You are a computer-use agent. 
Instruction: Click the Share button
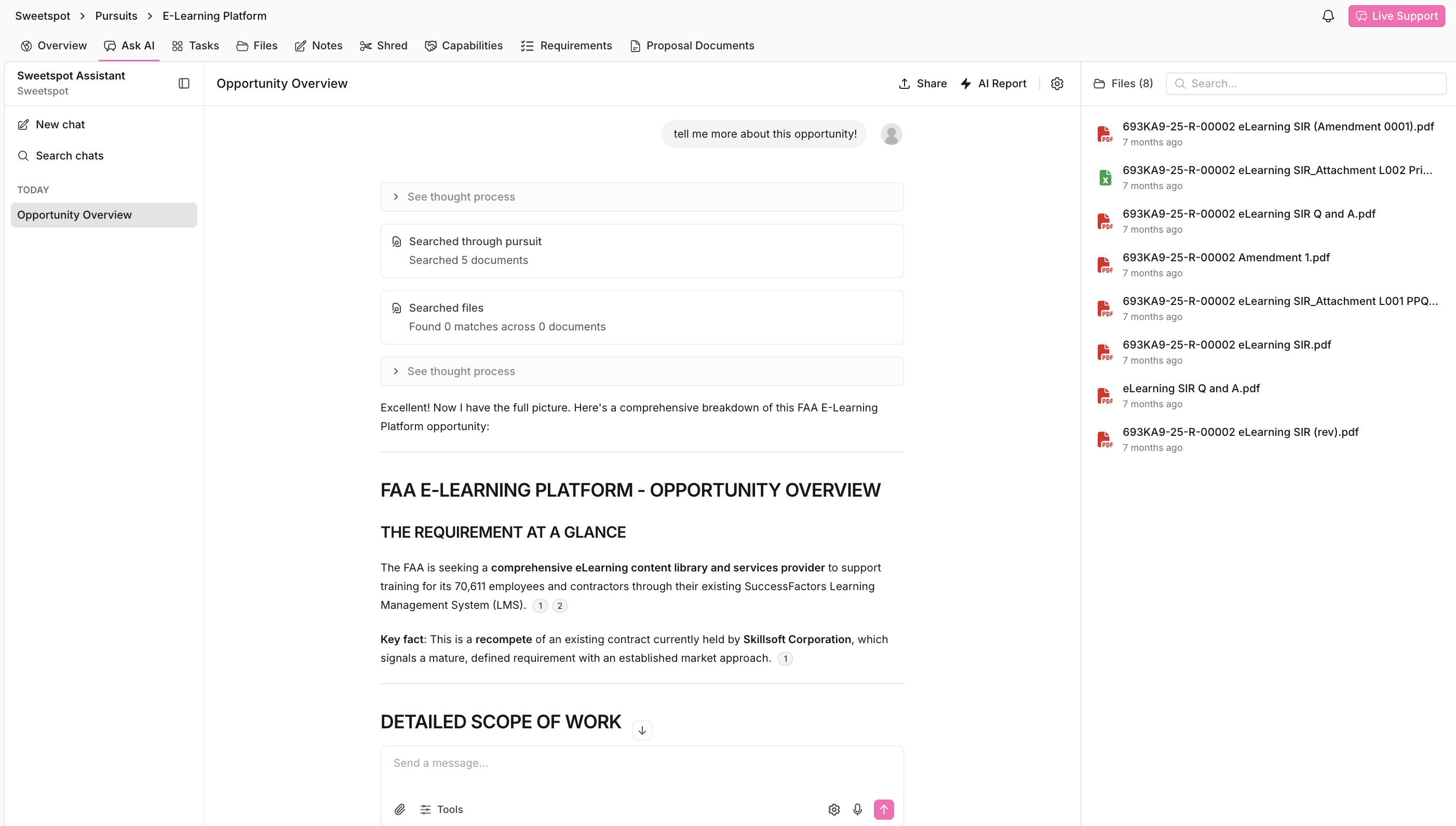pos(923,84)
